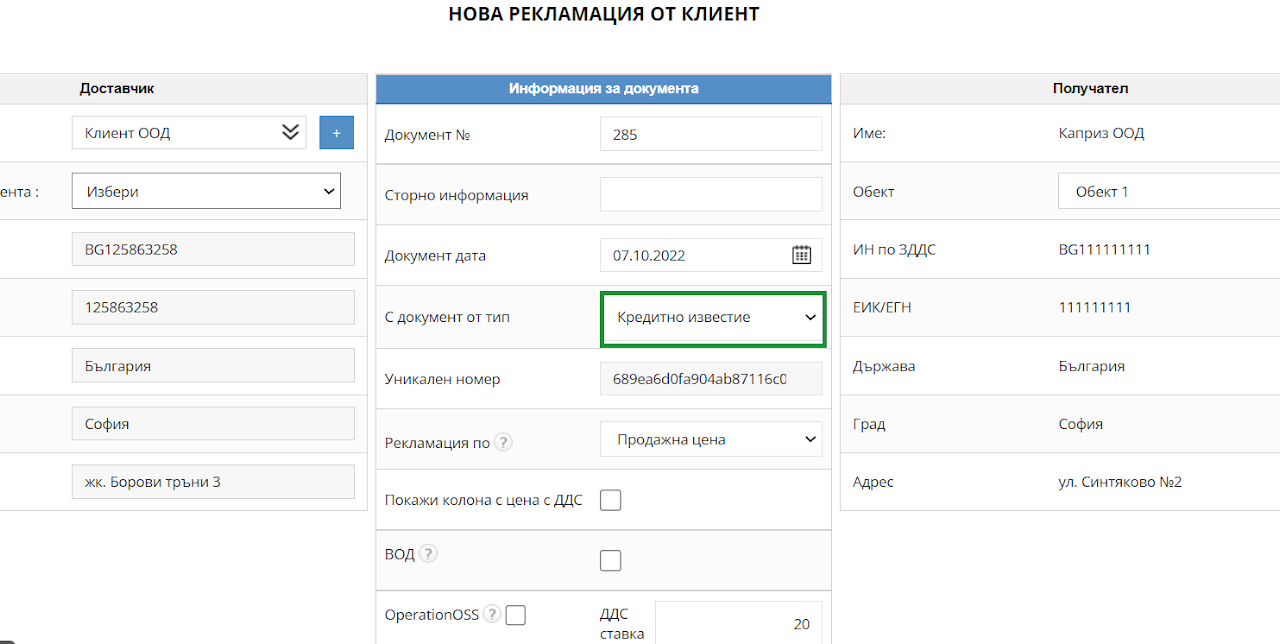The height and width of the screenshot is (644, 1280).
Task: Click the Документ № field with 285
Action: pos(711,134)
